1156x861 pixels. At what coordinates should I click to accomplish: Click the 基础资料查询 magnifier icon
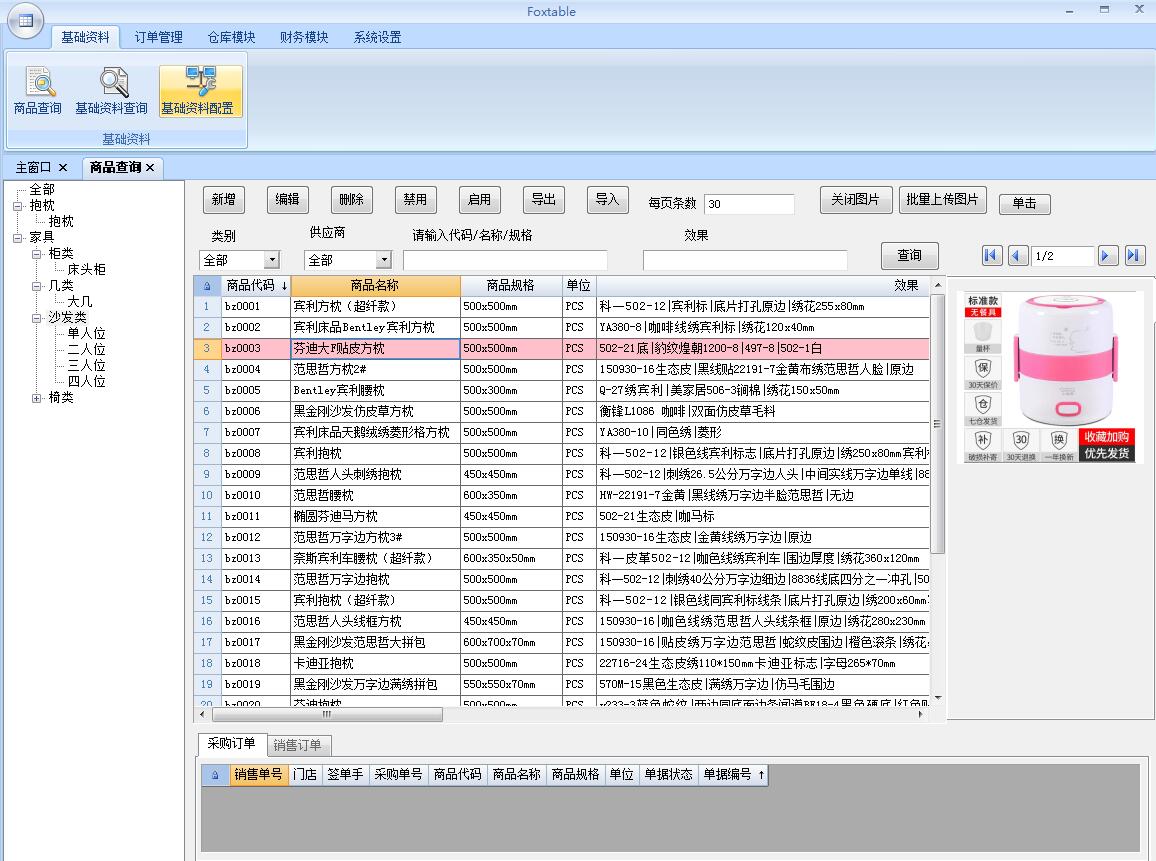click(x=111, y=84)
